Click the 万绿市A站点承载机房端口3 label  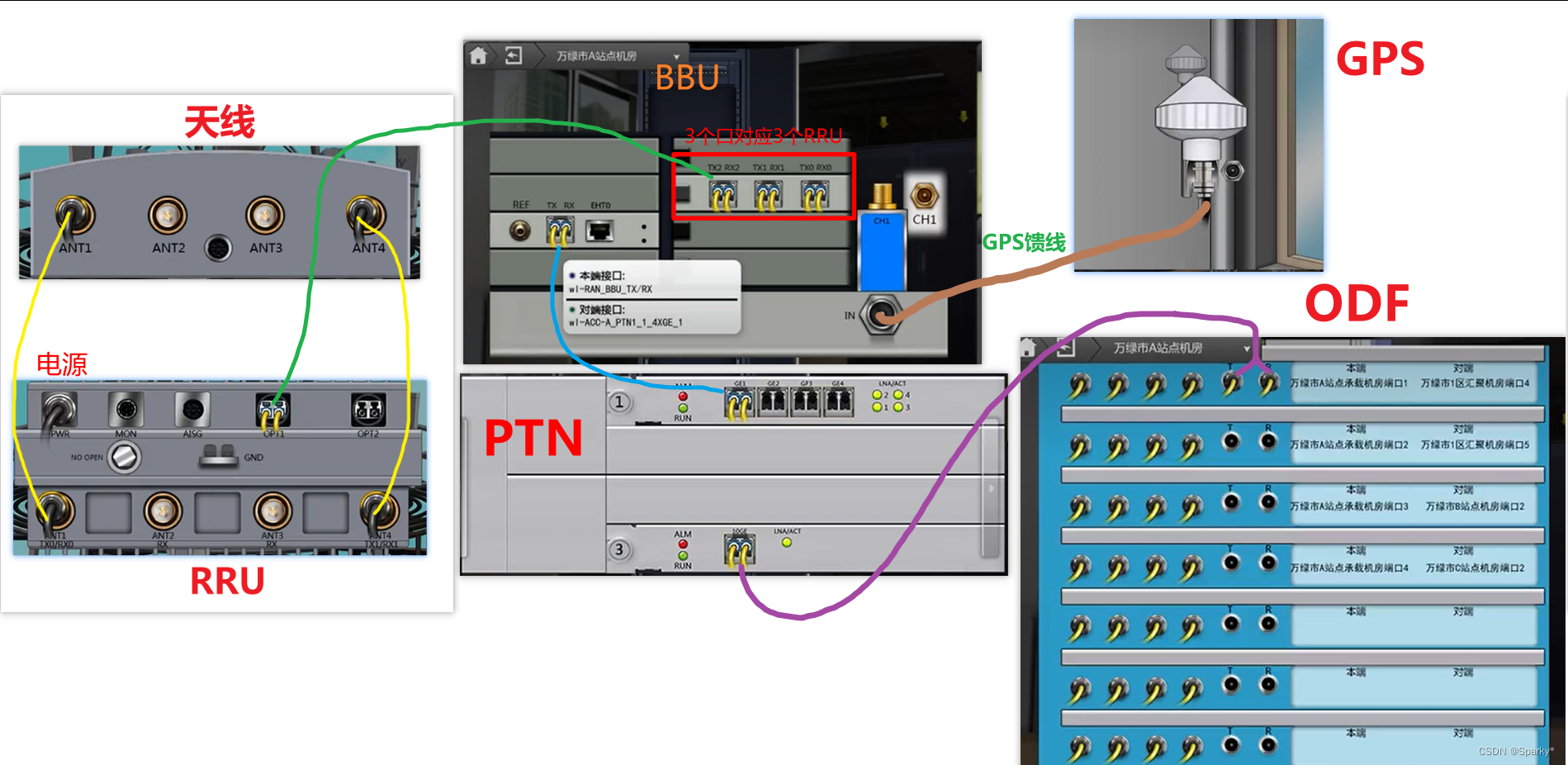pyautogui.click(x=1348, y=506)
